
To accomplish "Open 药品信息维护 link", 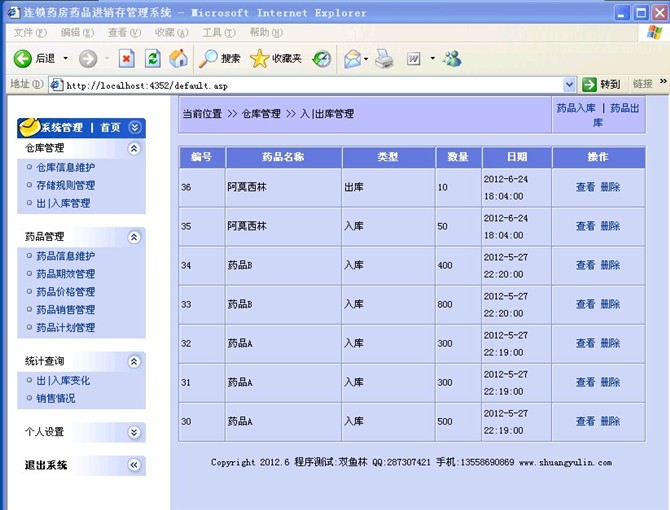I will click(x=65, y=256).
